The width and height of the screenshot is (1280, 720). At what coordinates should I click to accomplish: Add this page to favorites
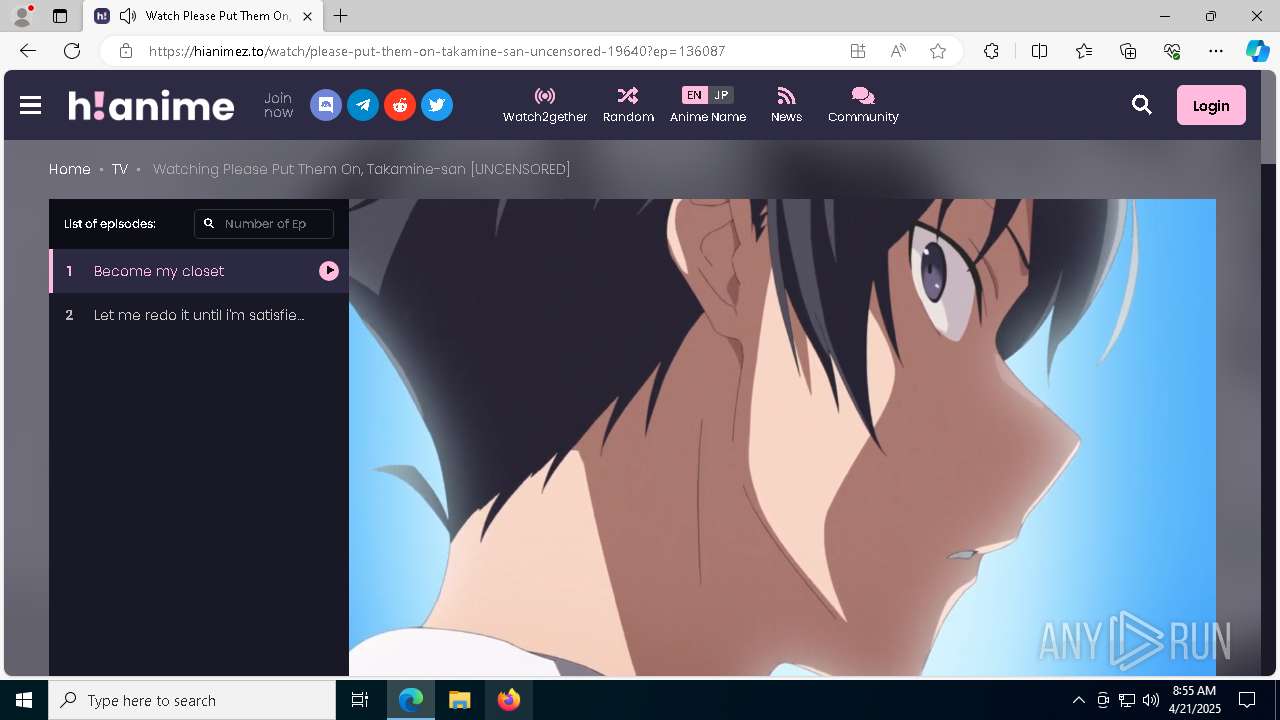pos(938,51)
